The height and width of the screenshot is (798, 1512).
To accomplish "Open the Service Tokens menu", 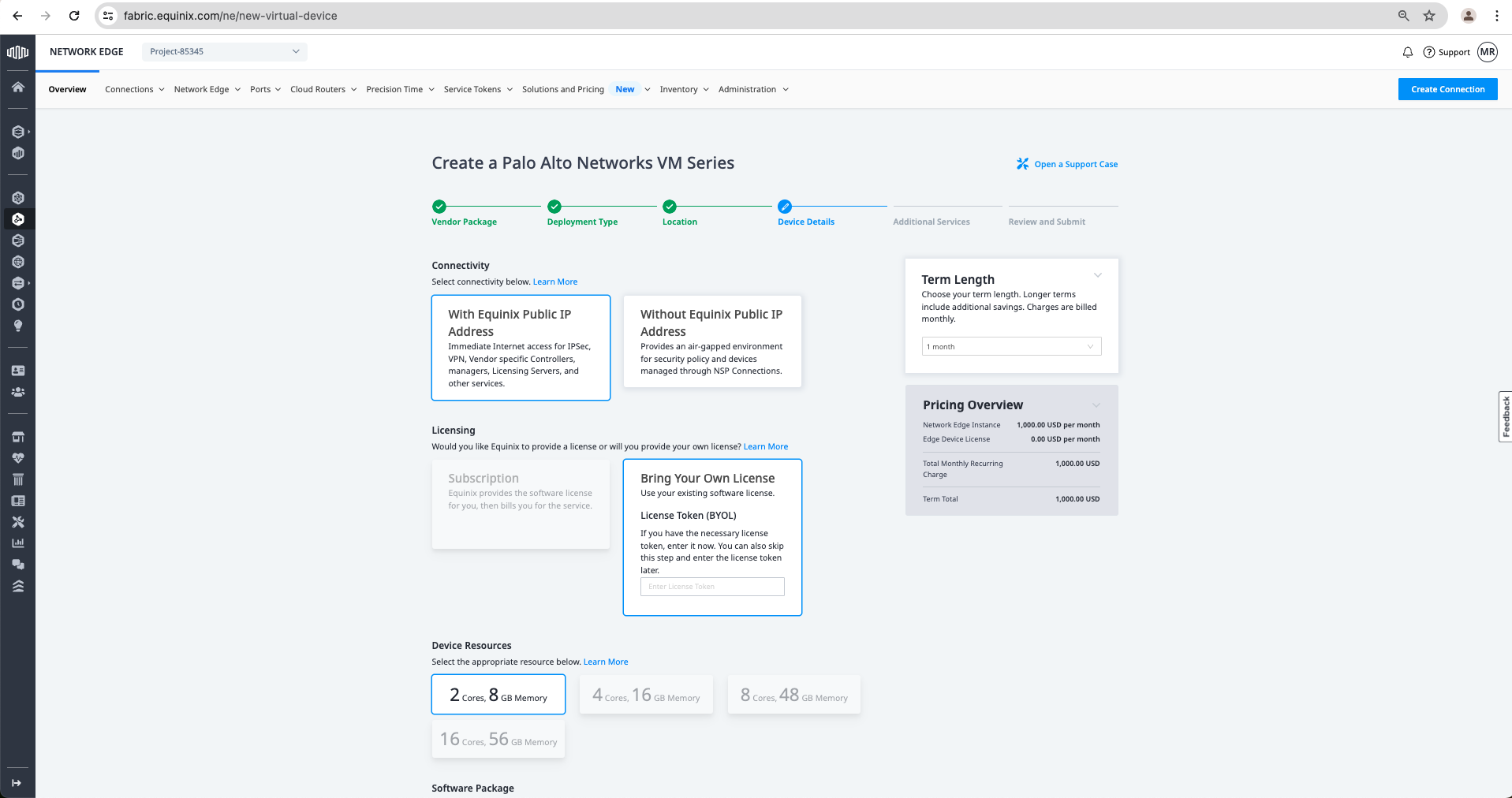I will coord(478,89).
